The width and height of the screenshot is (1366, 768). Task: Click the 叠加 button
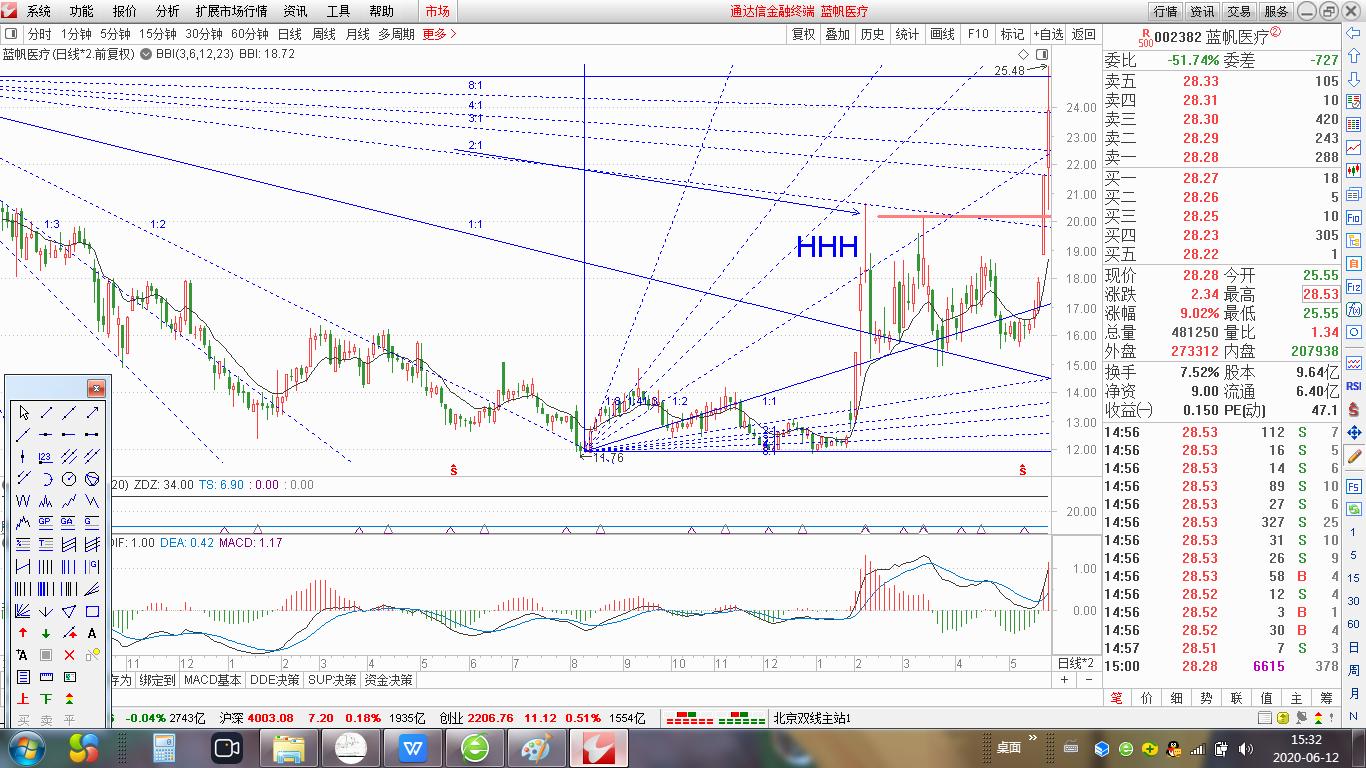tap(837, 34)
